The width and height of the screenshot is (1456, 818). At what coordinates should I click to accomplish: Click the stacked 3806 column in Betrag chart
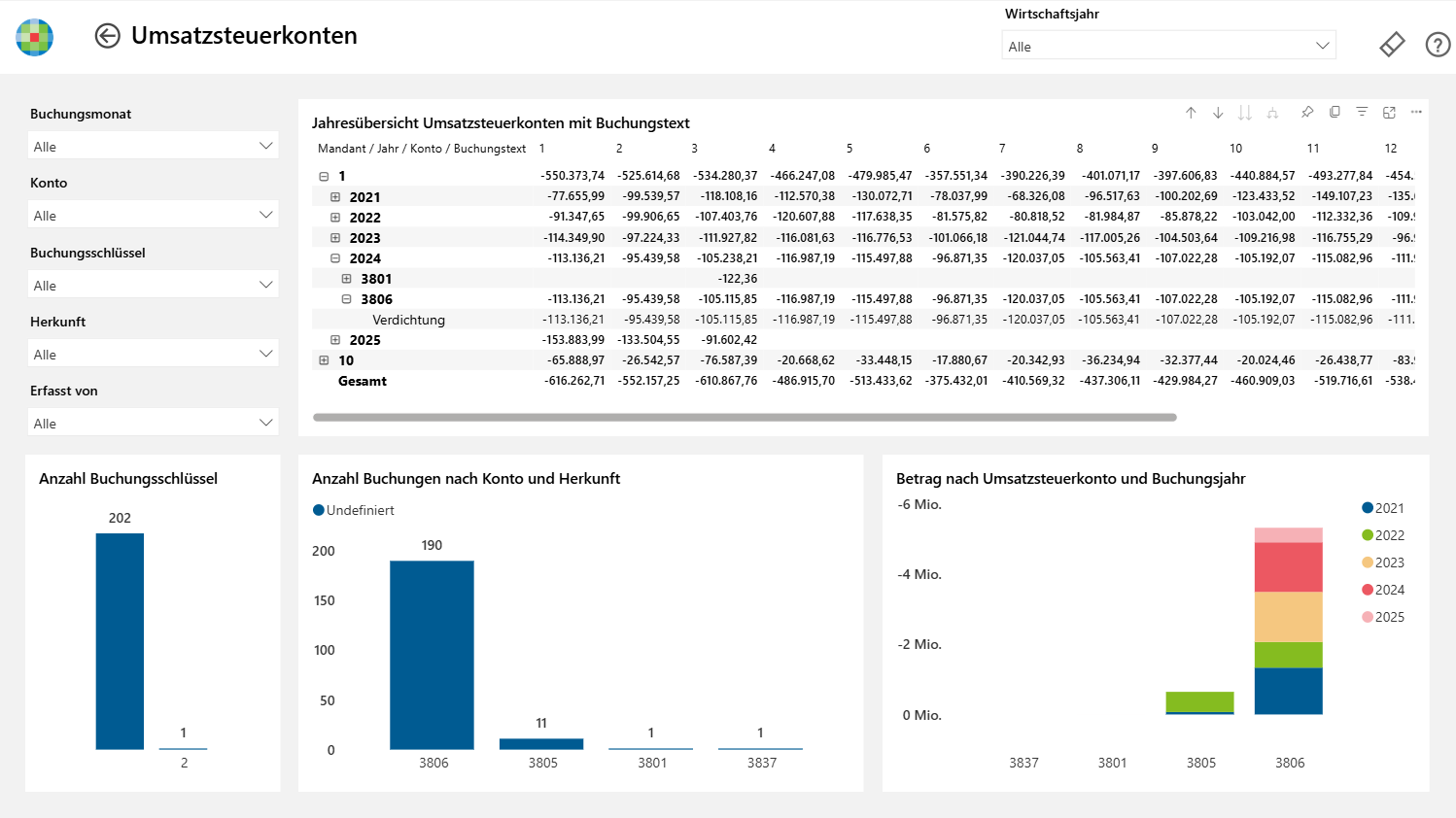[1289, 621]
